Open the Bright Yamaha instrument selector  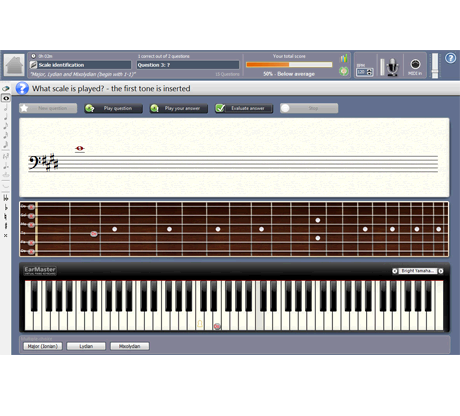[x=418, y=271]
